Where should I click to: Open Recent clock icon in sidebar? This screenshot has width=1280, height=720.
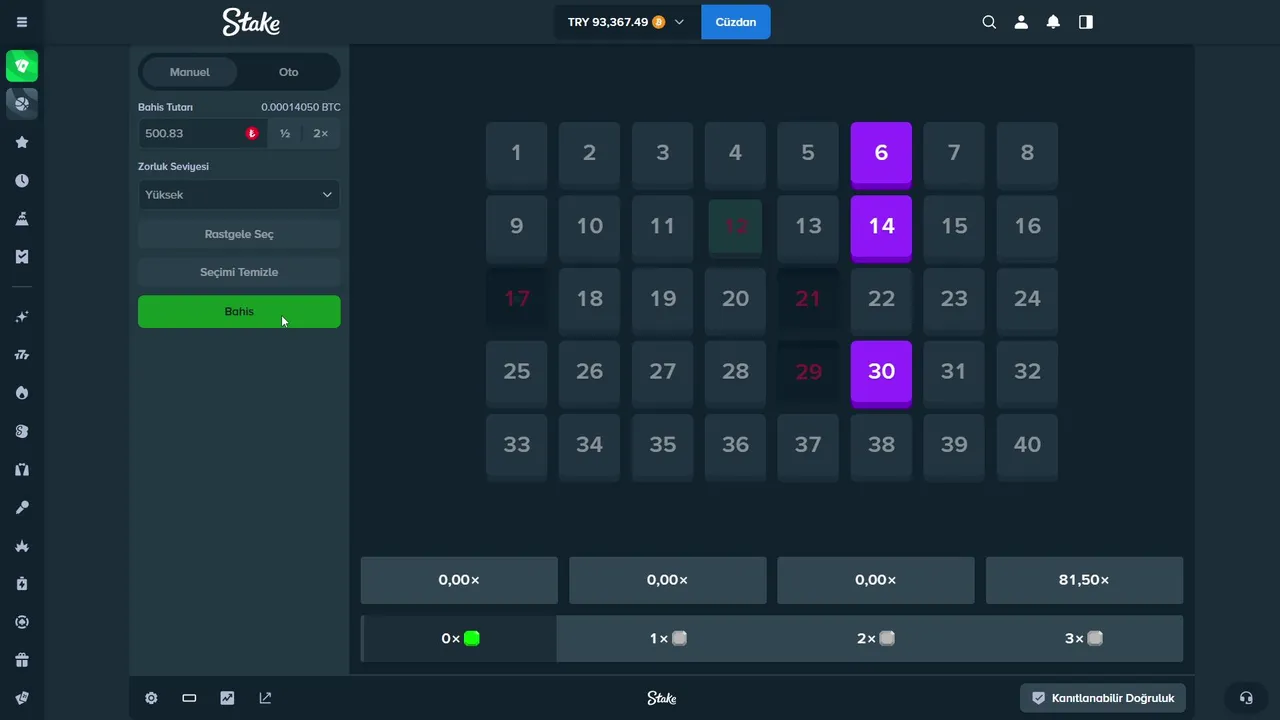click(22, 181)
